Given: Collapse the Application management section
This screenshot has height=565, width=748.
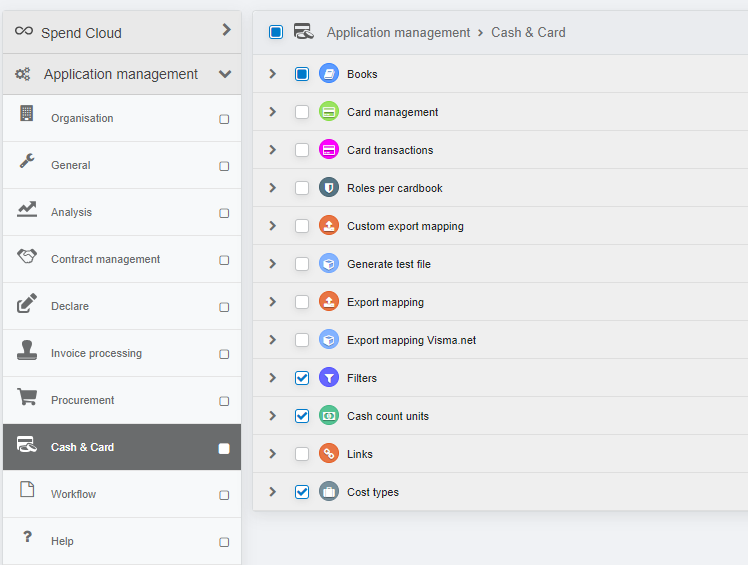Looking at the screenshot, I should [225, 74].
